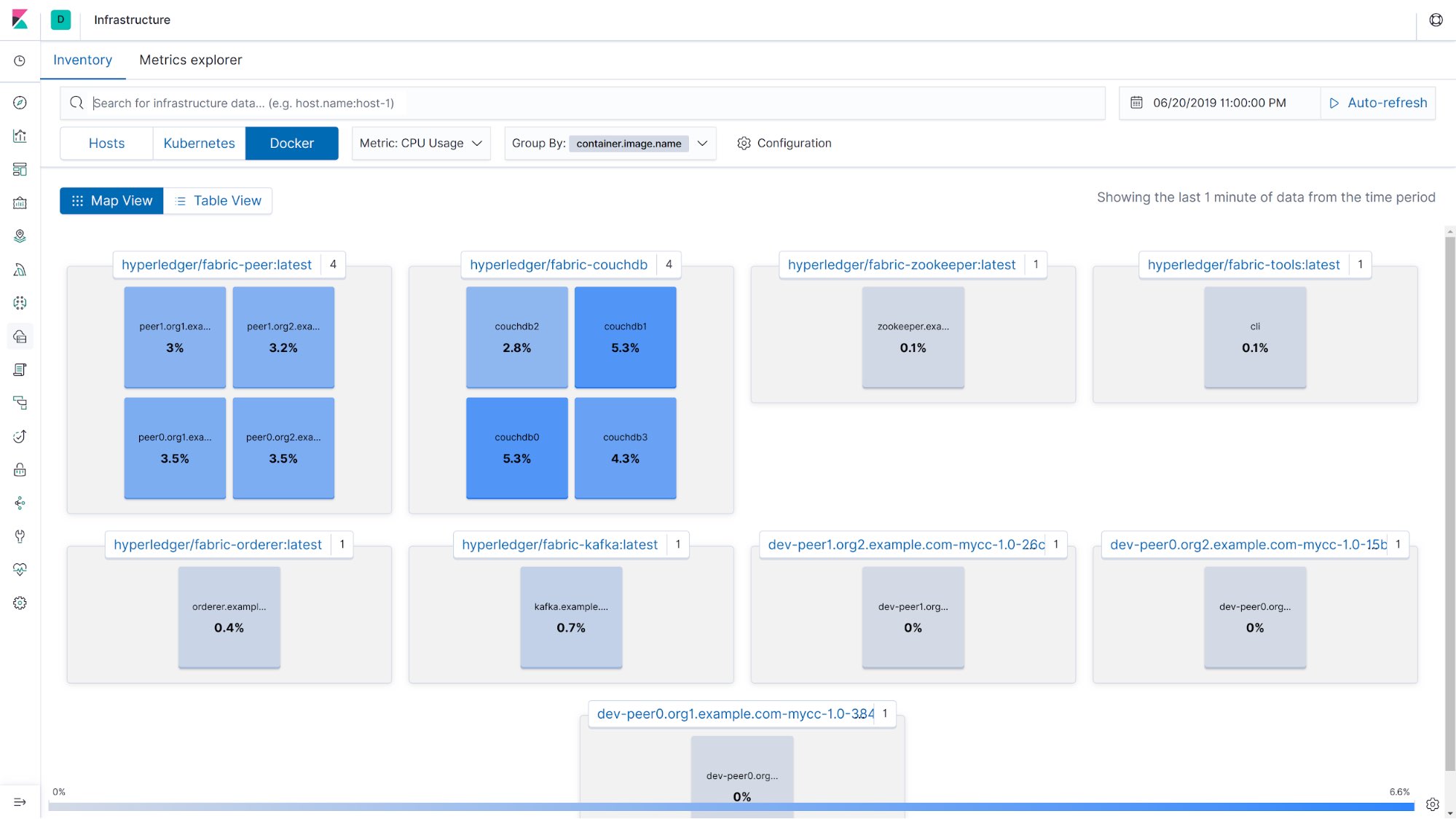
Task: Select peer1.org1 tile showing 3%
Action: pyautogui.click(x=175, y=337)
